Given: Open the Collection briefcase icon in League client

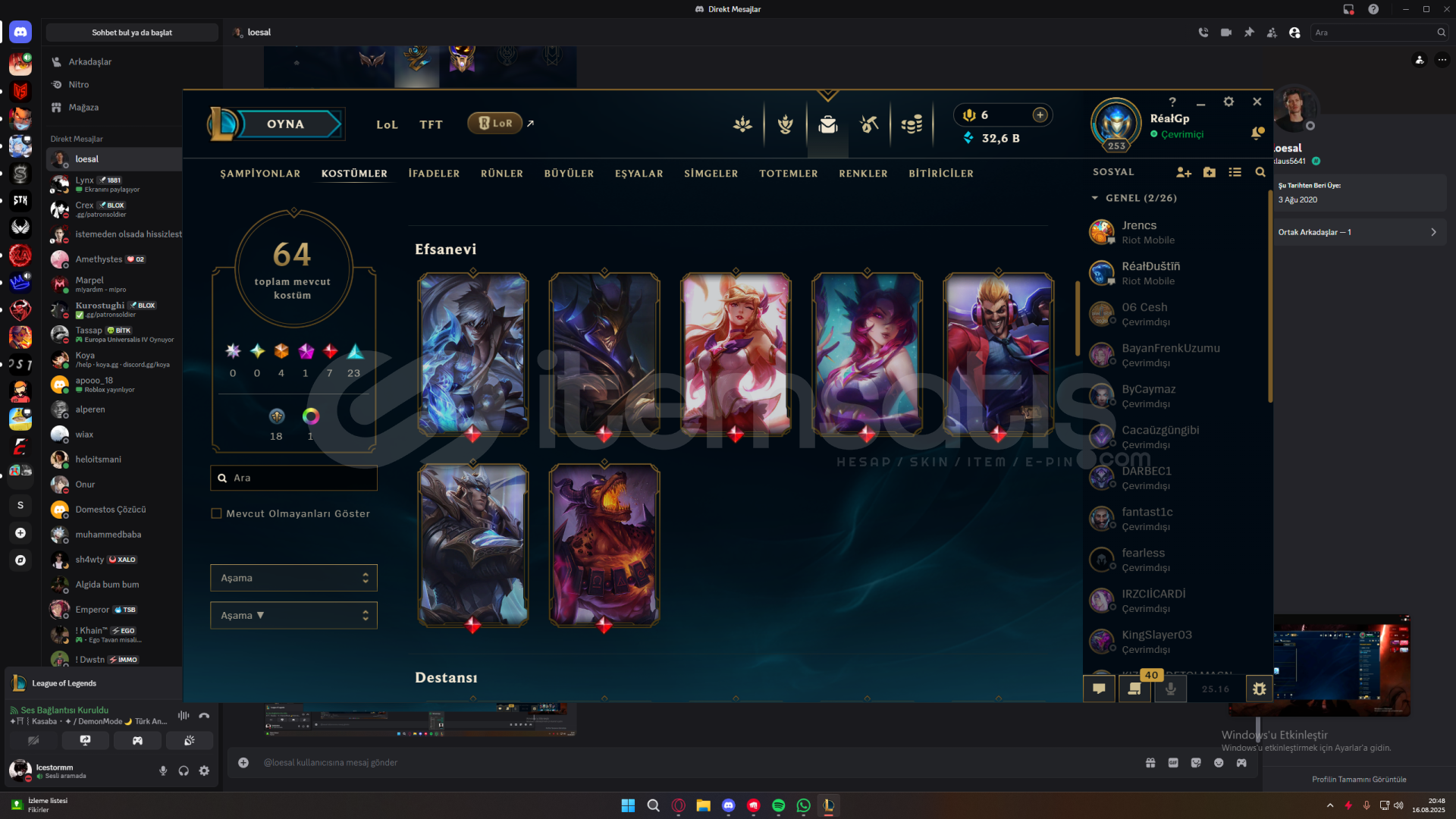Looking at the screenshot, I should point(827,124).
